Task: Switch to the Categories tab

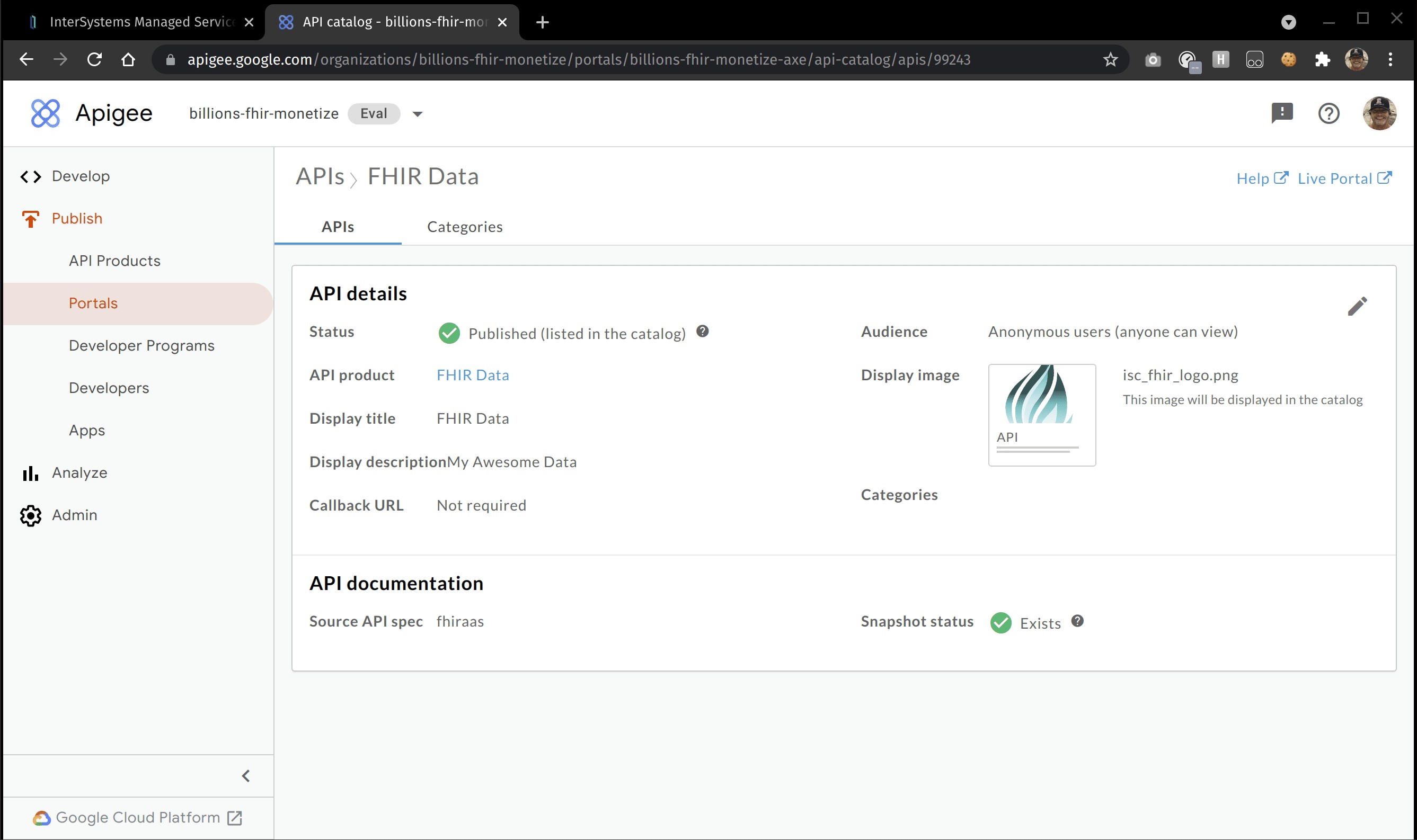Action: point(464,227)
